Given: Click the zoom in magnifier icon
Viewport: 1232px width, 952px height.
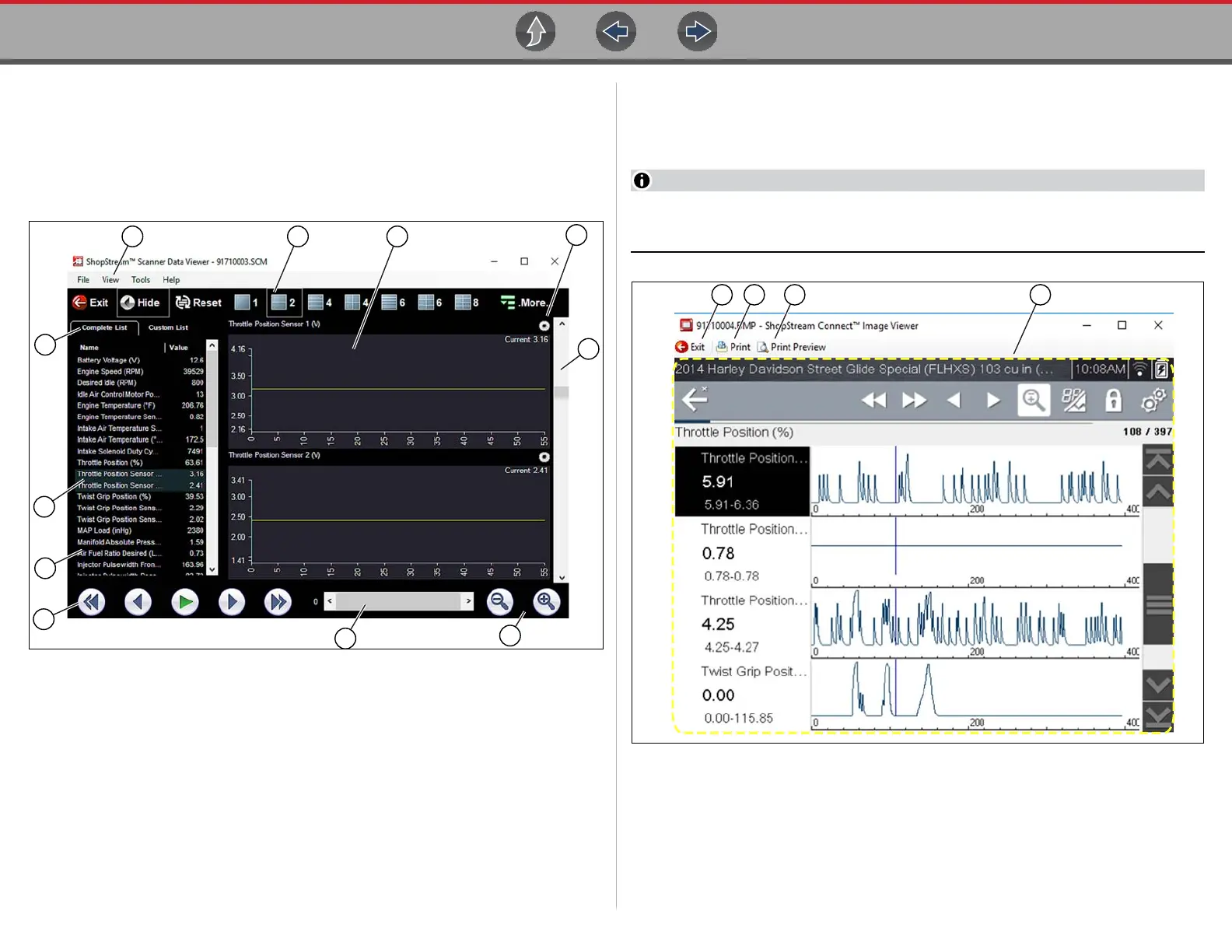Looking at the screenshot, I should click(547, 602).
